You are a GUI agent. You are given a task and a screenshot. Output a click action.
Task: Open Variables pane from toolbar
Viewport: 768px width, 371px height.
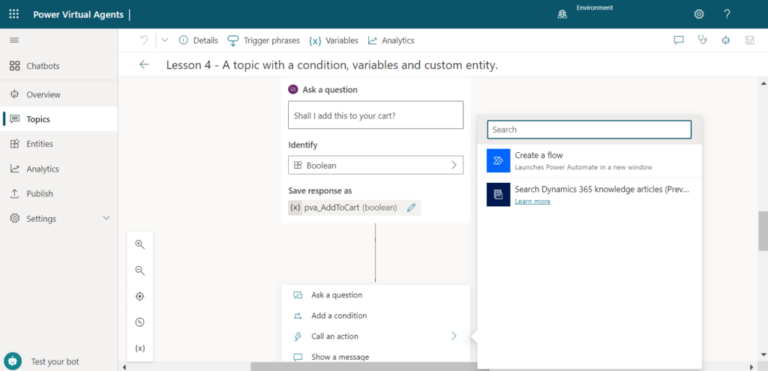coord(333,41)
